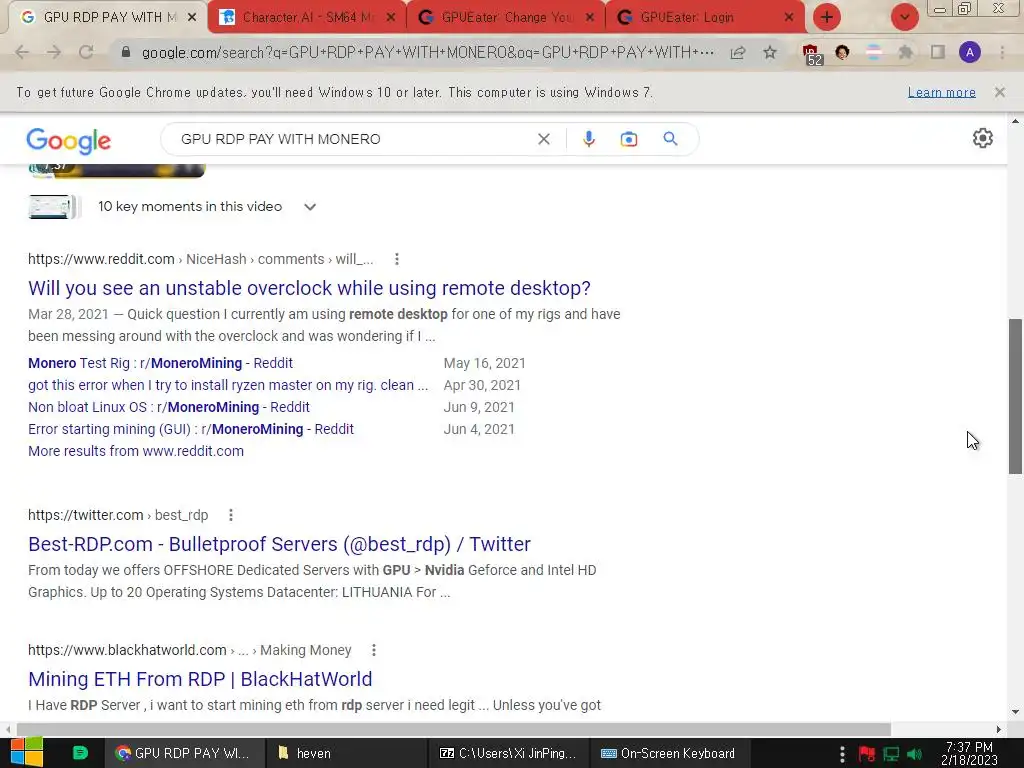1024x768 pixels.
Task: Open more options for the reddit result
Action: [x=396, y=259]
